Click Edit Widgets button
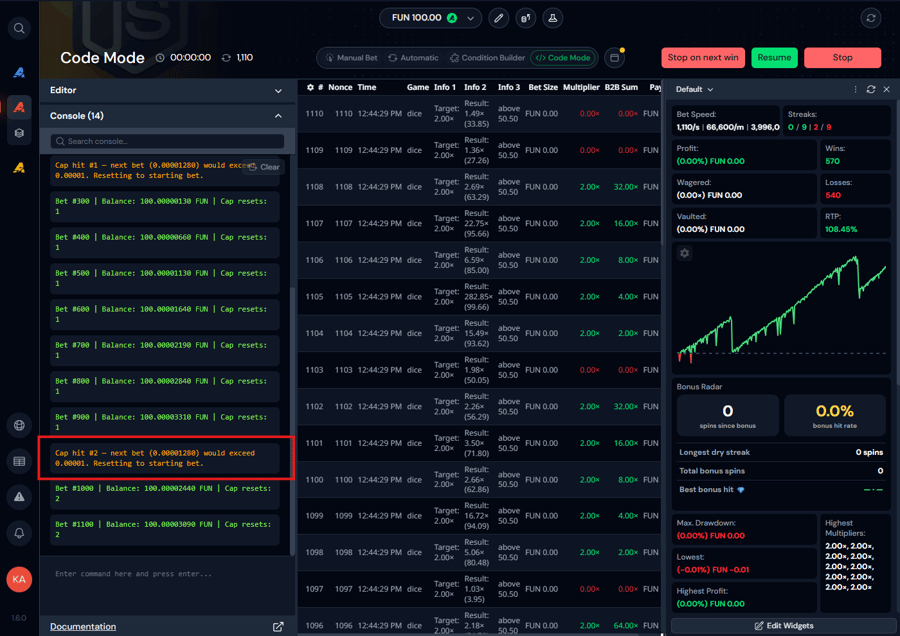The height and width of the screenshot is (636, 900). point(783,626)
